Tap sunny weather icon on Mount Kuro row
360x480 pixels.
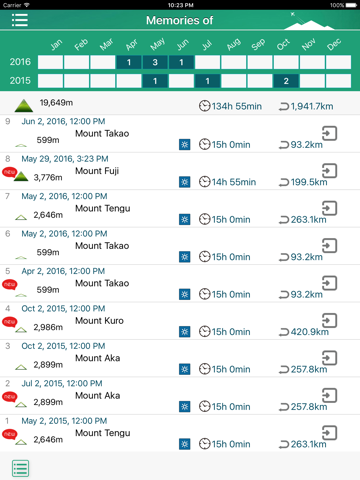click(184, 332)
